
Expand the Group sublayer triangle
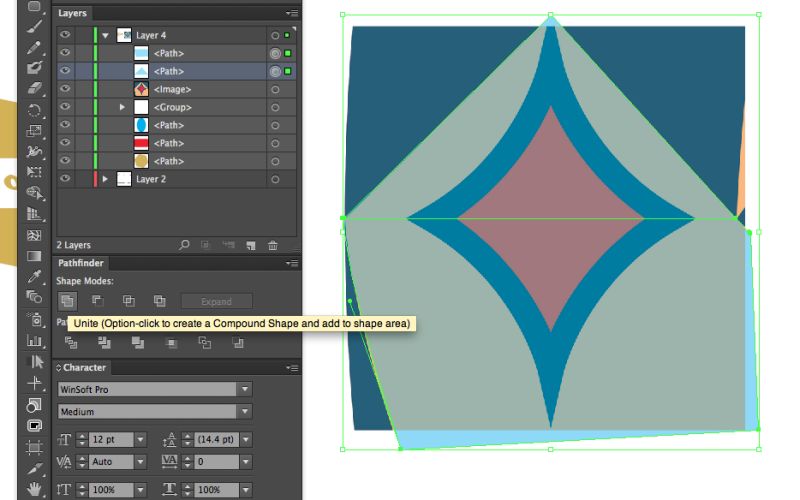tap(122, 107)
